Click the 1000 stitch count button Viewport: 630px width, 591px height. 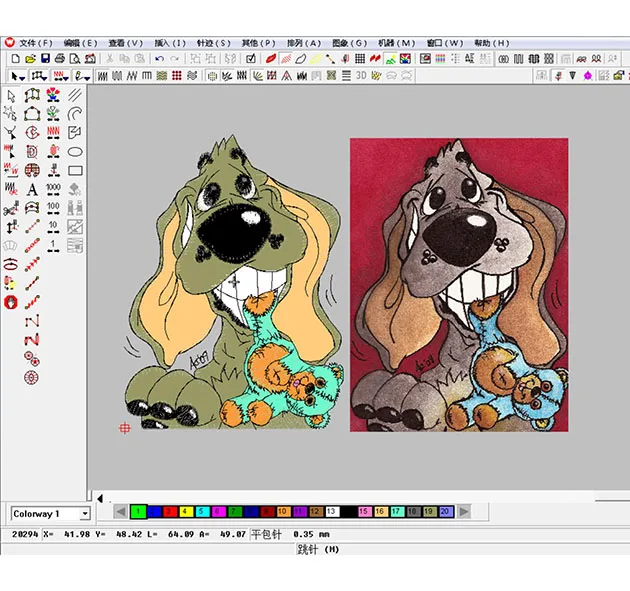pos(53,189)
